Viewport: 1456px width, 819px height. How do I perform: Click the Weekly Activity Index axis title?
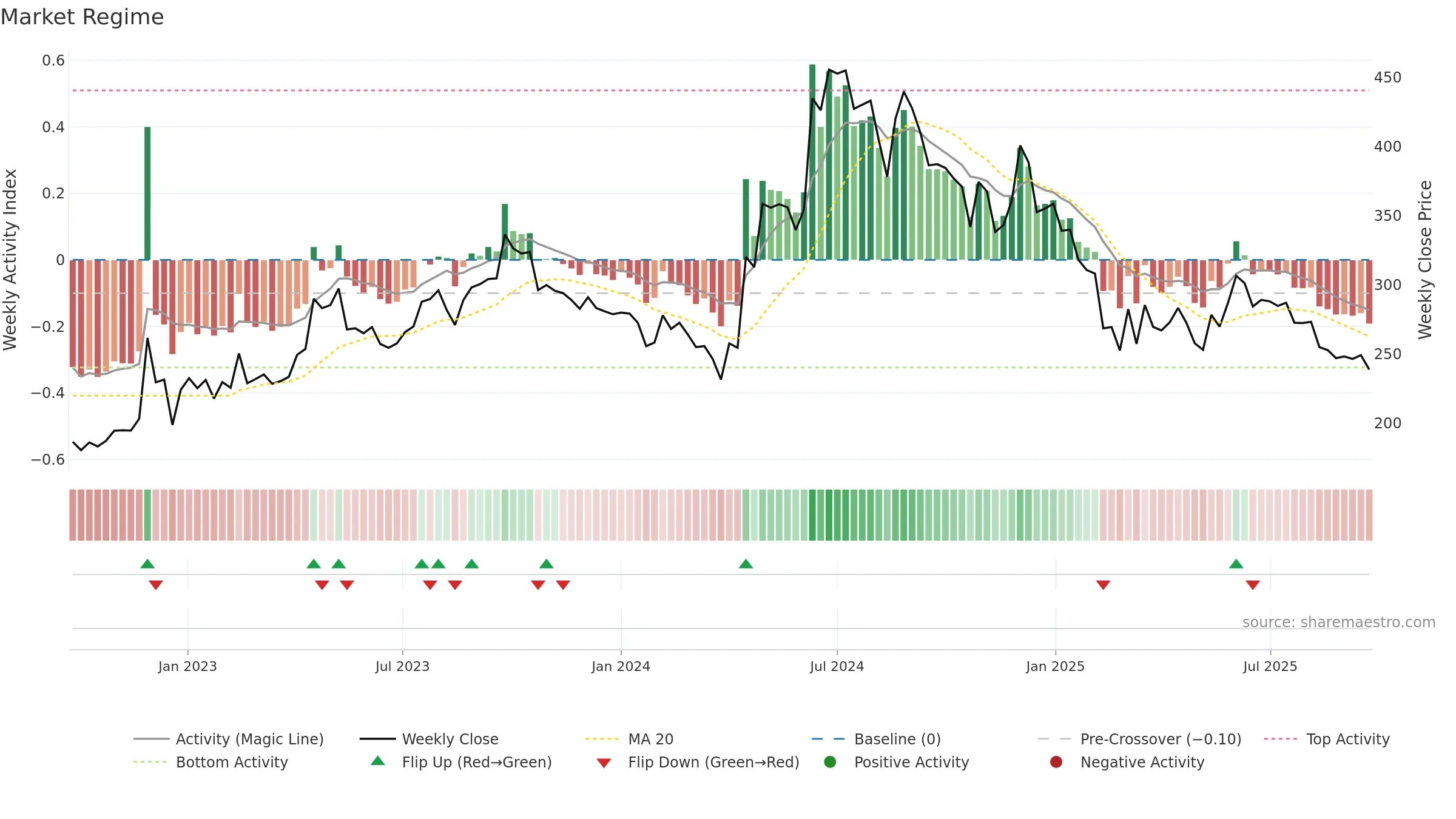pos(10,260)
